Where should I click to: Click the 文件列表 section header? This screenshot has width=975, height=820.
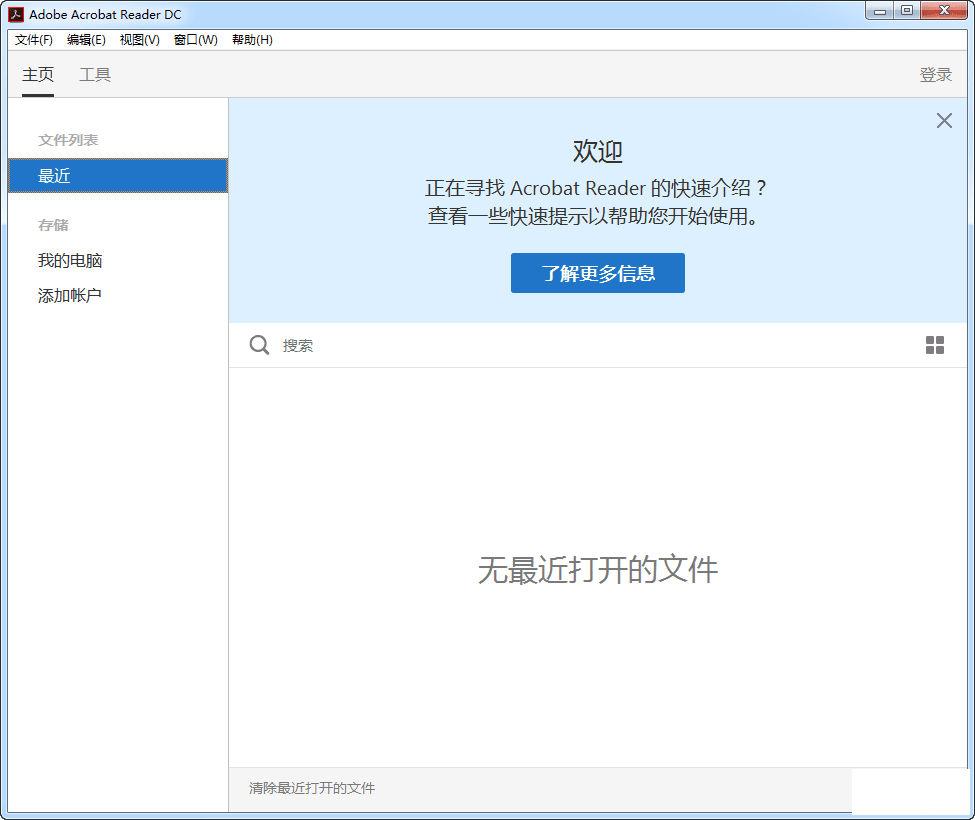(x=68, y=140)
